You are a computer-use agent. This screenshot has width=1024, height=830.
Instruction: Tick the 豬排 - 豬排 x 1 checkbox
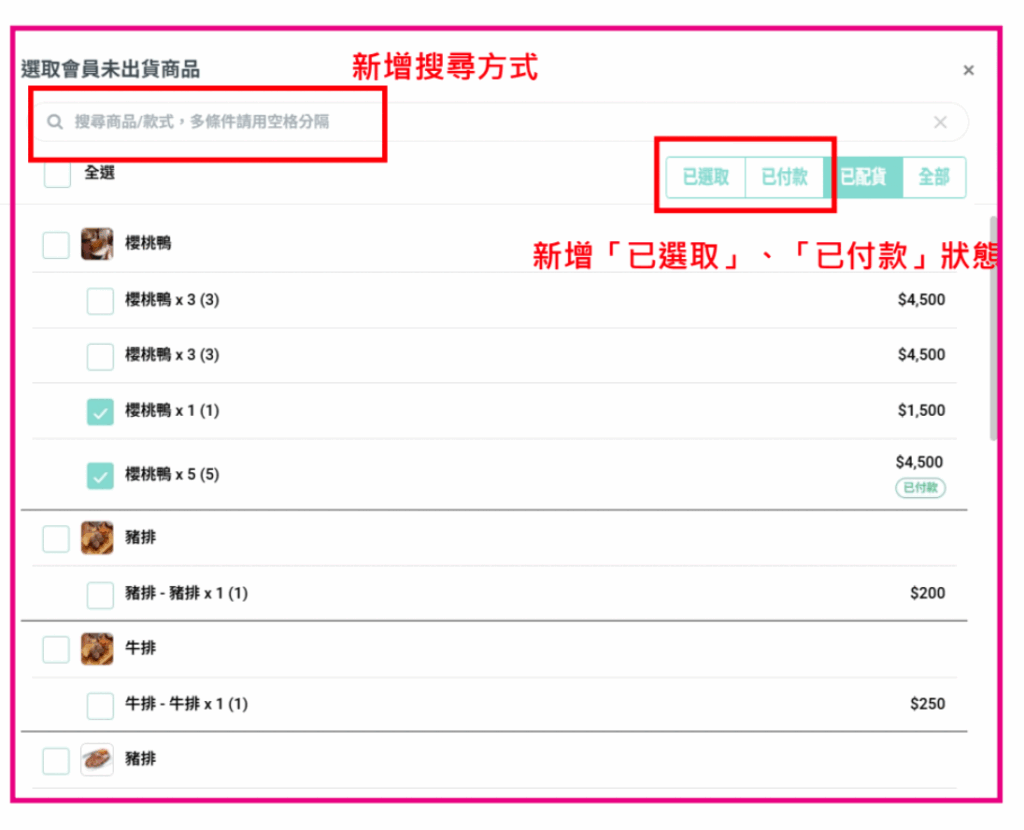coord(100,594)
